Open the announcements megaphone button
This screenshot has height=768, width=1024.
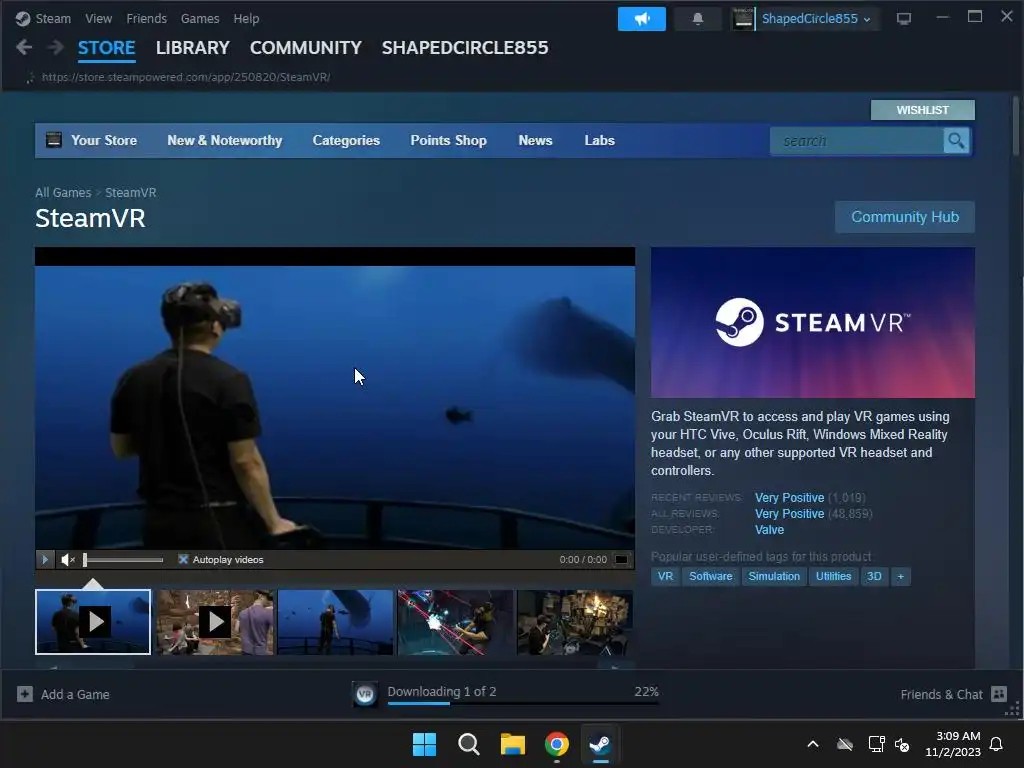click(x=641, y=19)
